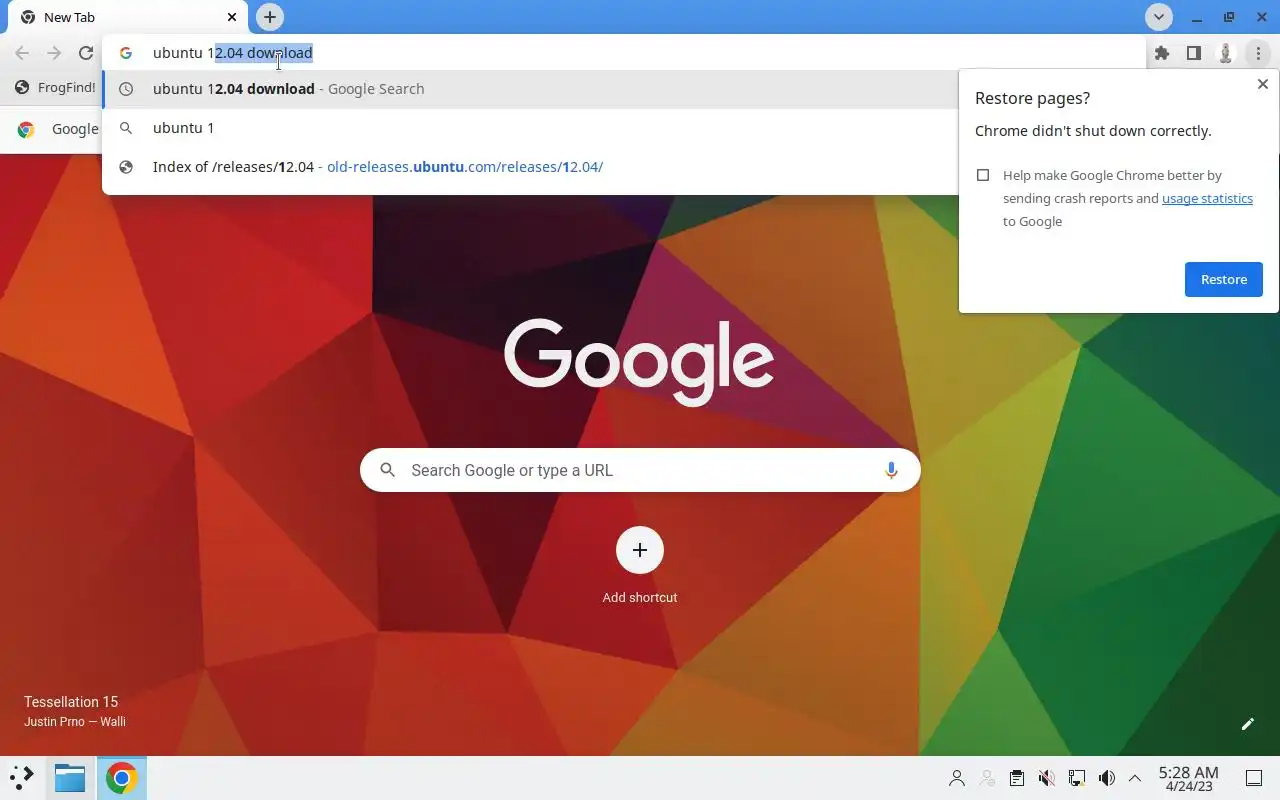Open the application launcher in the taskbar

(x=22, y=778)
